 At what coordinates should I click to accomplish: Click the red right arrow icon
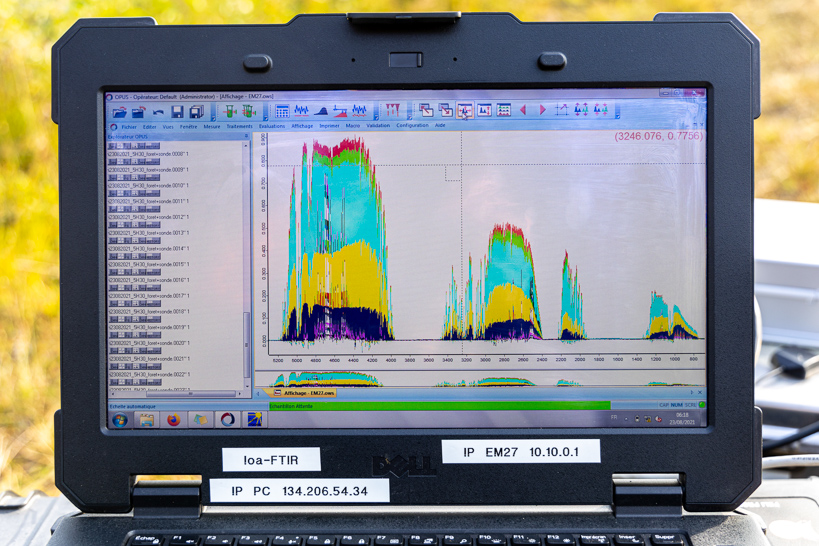pyautogui.click(x=542, y=110)
